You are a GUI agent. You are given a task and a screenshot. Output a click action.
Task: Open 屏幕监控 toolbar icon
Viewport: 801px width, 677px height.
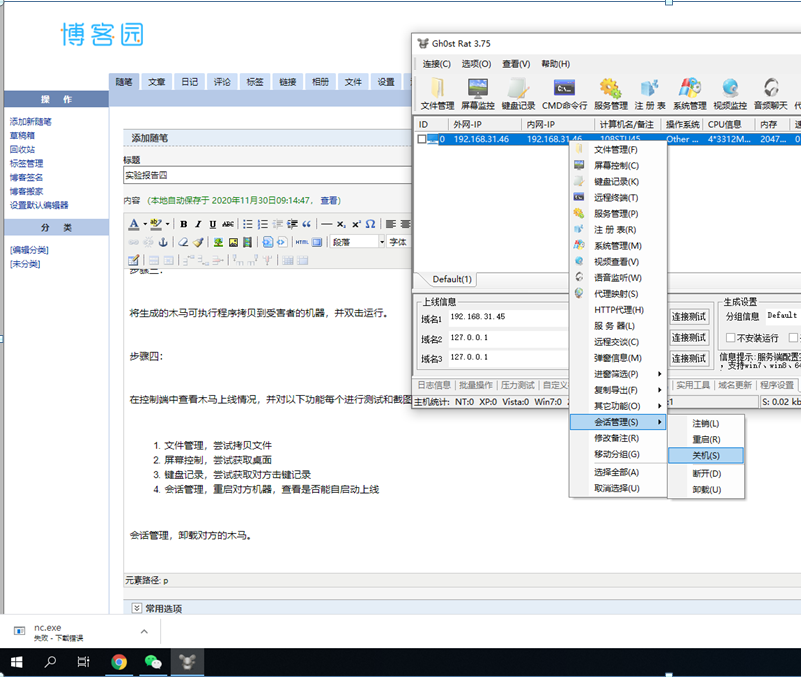pyautogui.click(x=478, y=94)
